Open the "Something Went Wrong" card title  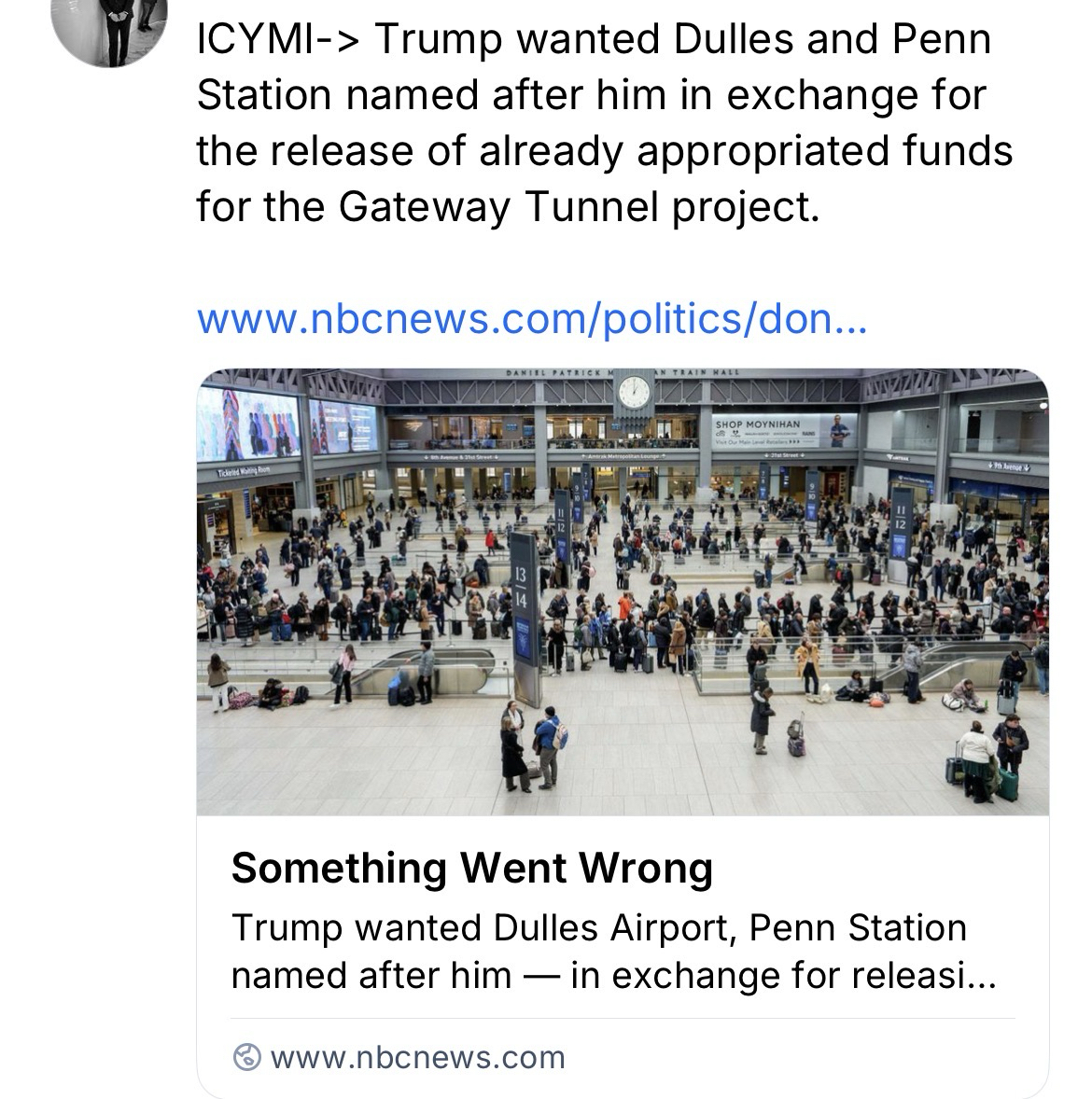[x=471, y=868]
